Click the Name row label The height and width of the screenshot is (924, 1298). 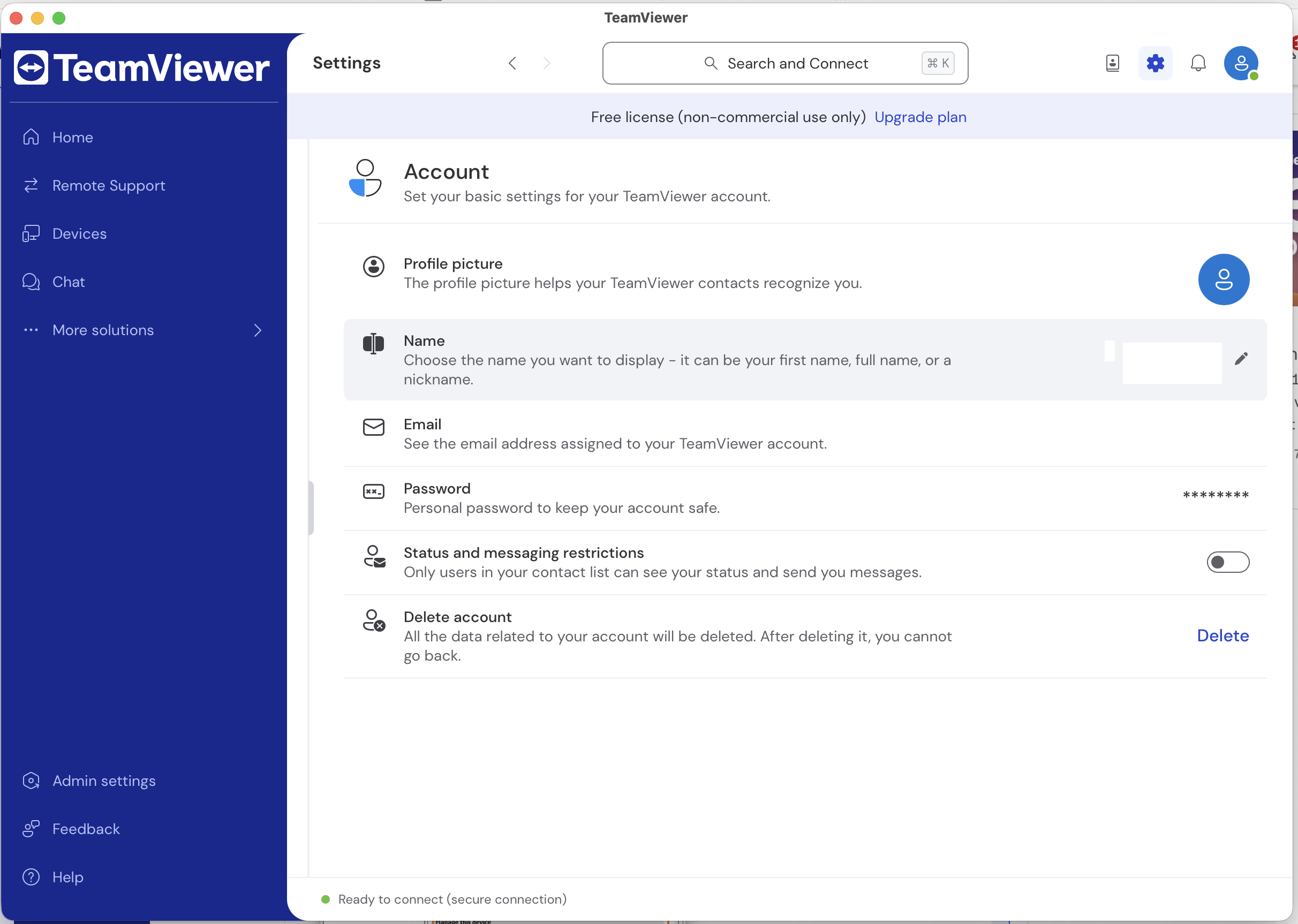[424, 341]
